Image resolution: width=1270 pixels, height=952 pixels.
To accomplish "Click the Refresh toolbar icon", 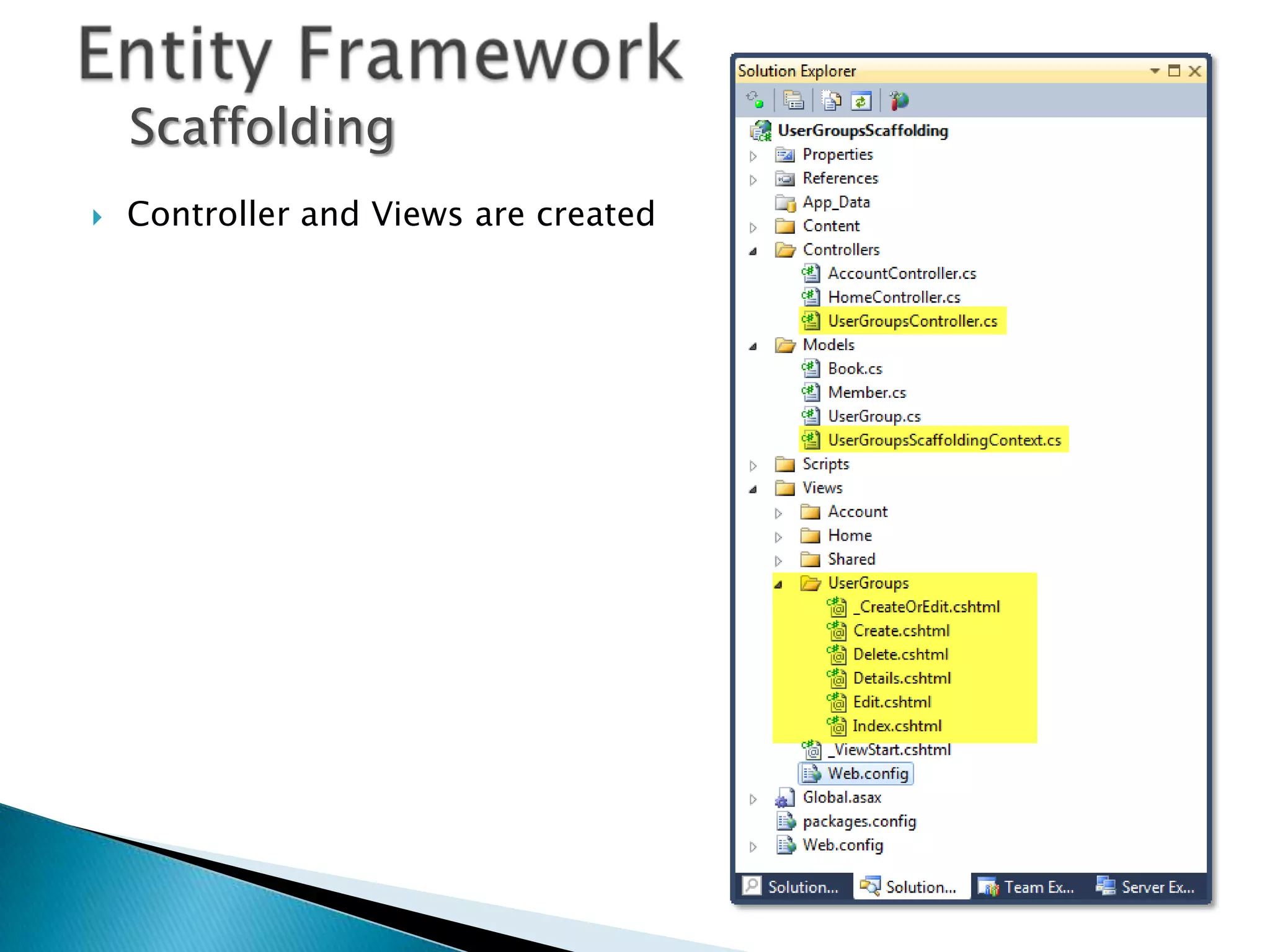I will pyautogui.click(x=861, y=100).
